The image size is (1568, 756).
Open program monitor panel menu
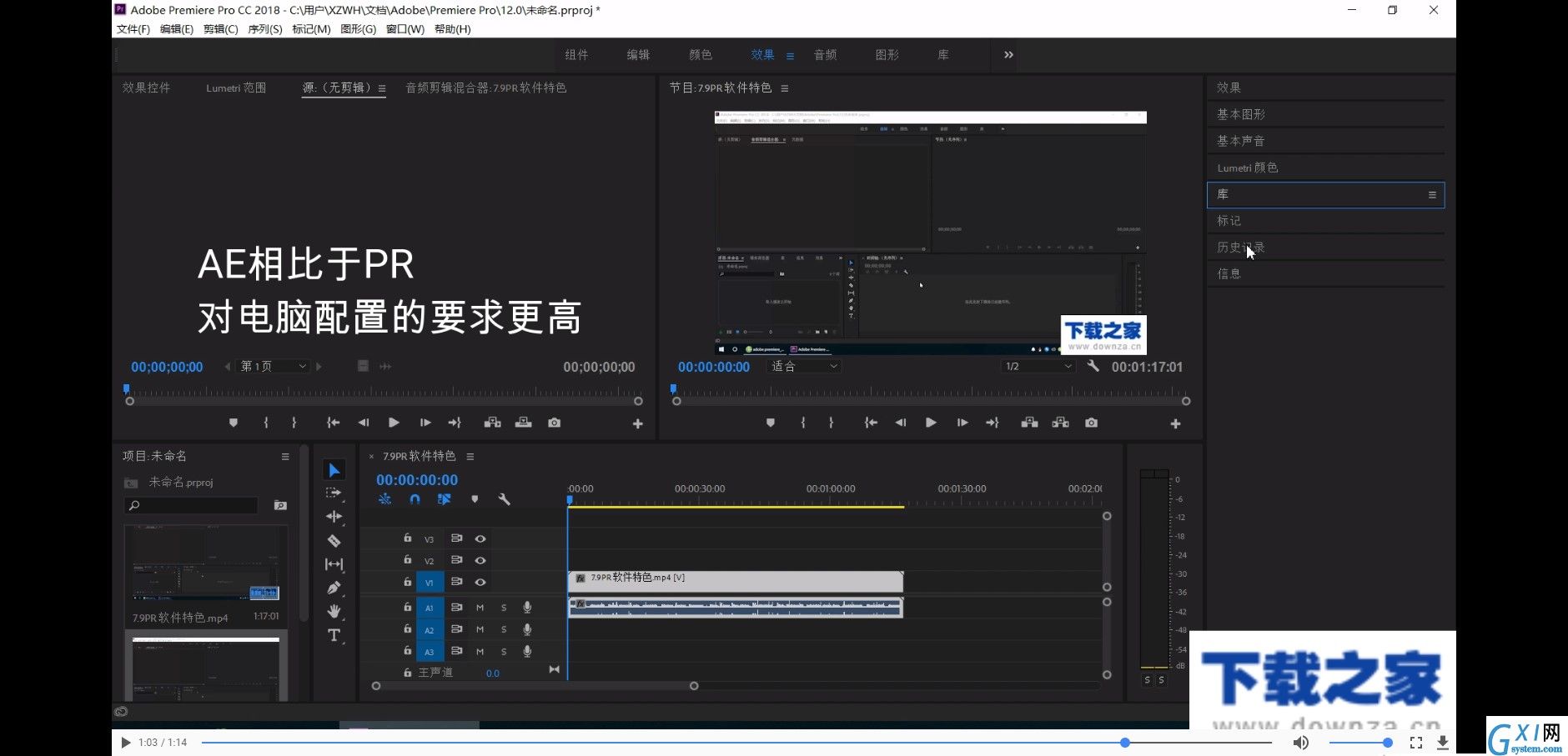tap(785, 88)
